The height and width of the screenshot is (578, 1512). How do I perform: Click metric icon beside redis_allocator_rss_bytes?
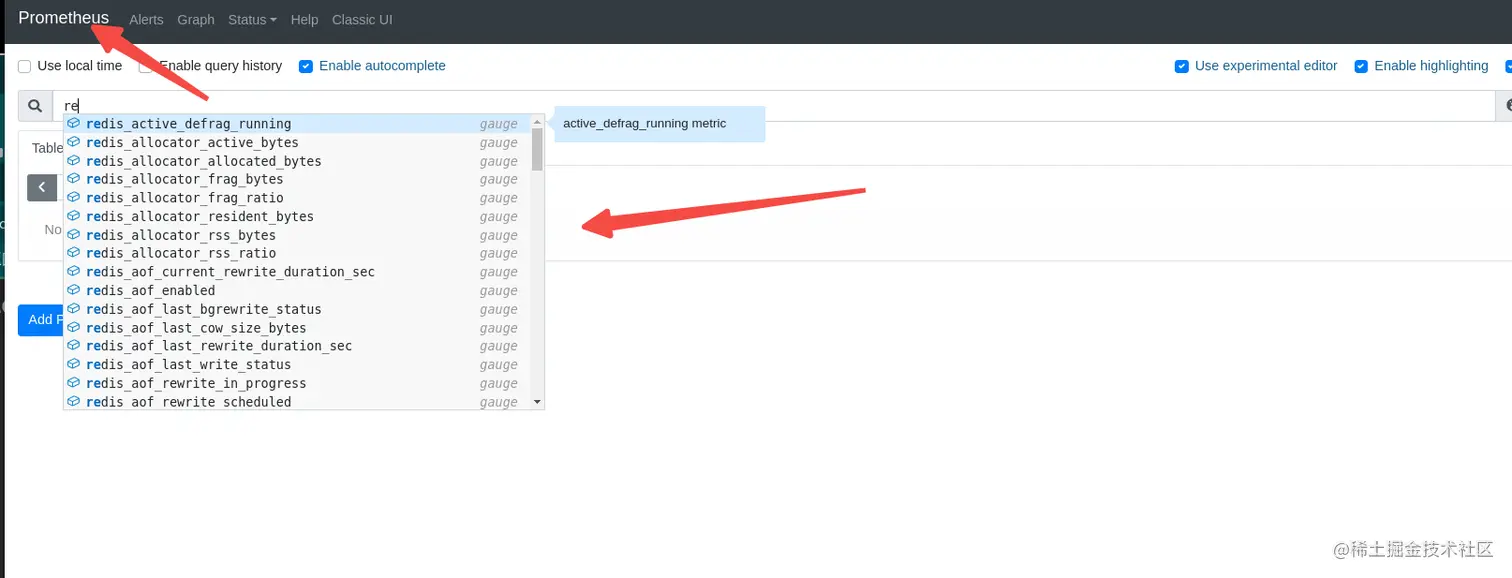[x=74, y=235]
